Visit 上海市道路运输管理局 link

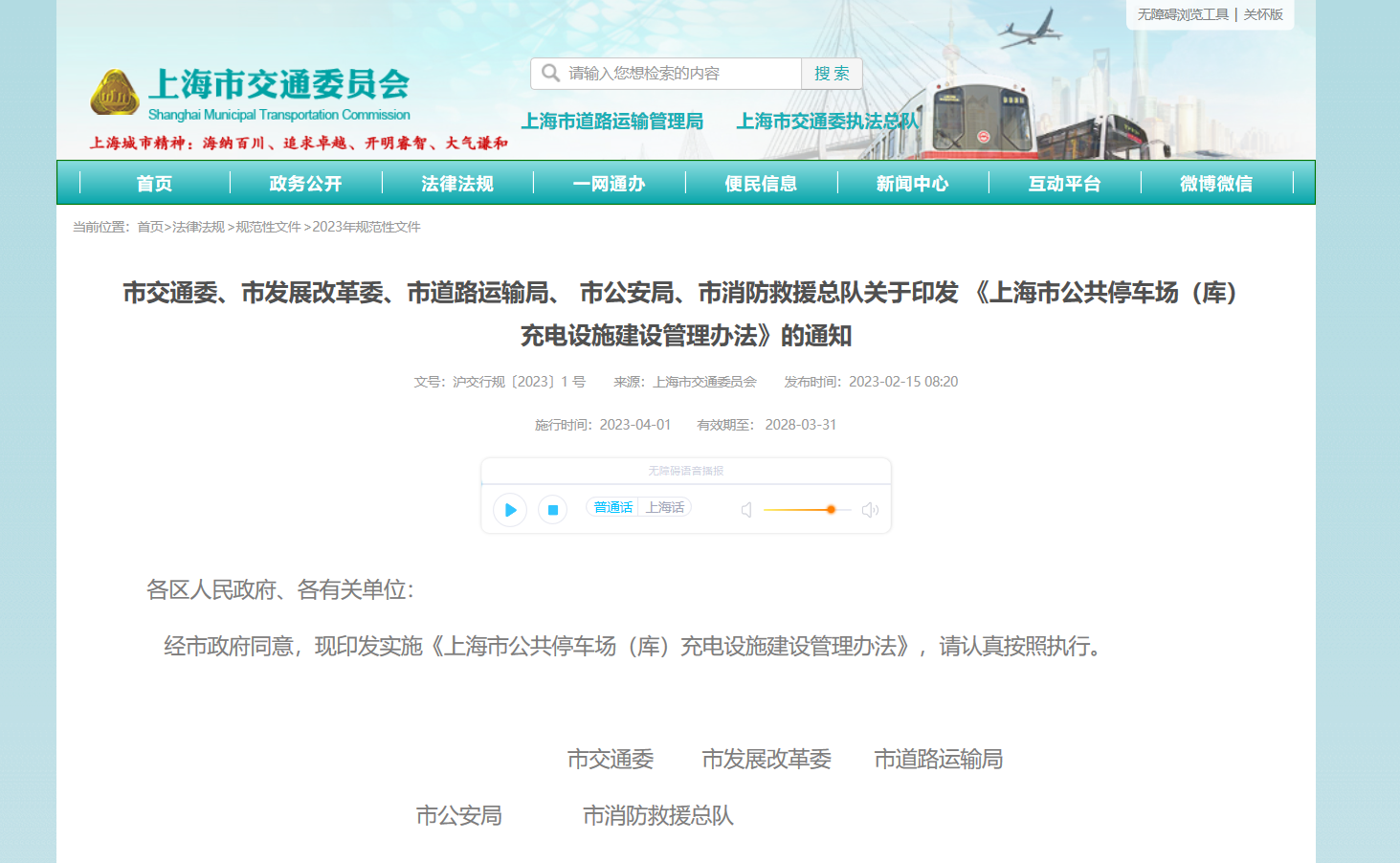(612, 122)
